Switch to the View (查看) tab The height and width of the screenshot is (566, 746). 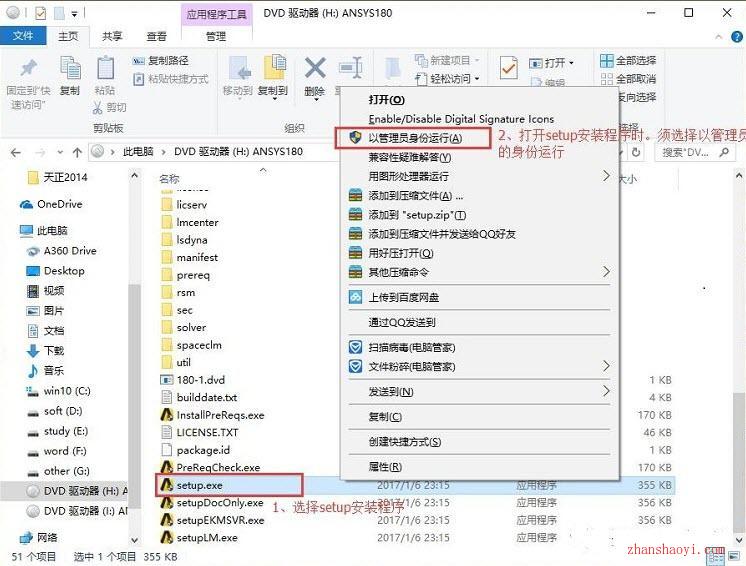pos(157,36)
